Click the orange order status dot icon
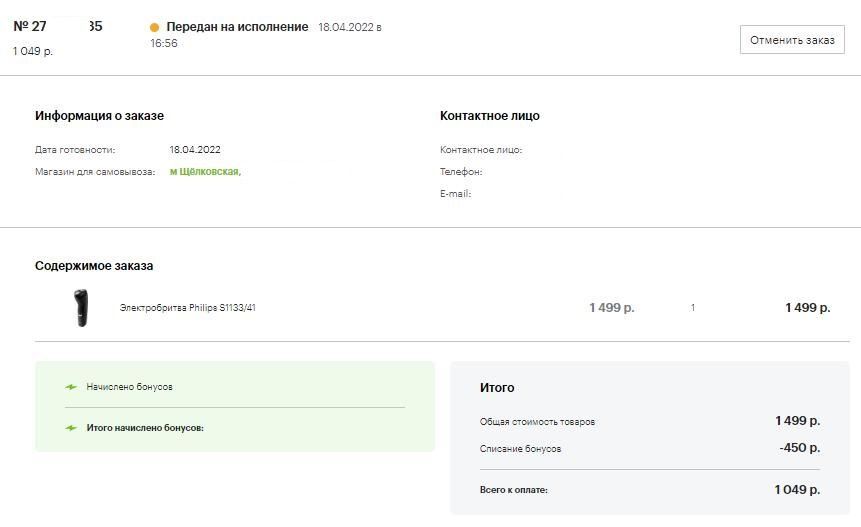 tap(154, 27)
